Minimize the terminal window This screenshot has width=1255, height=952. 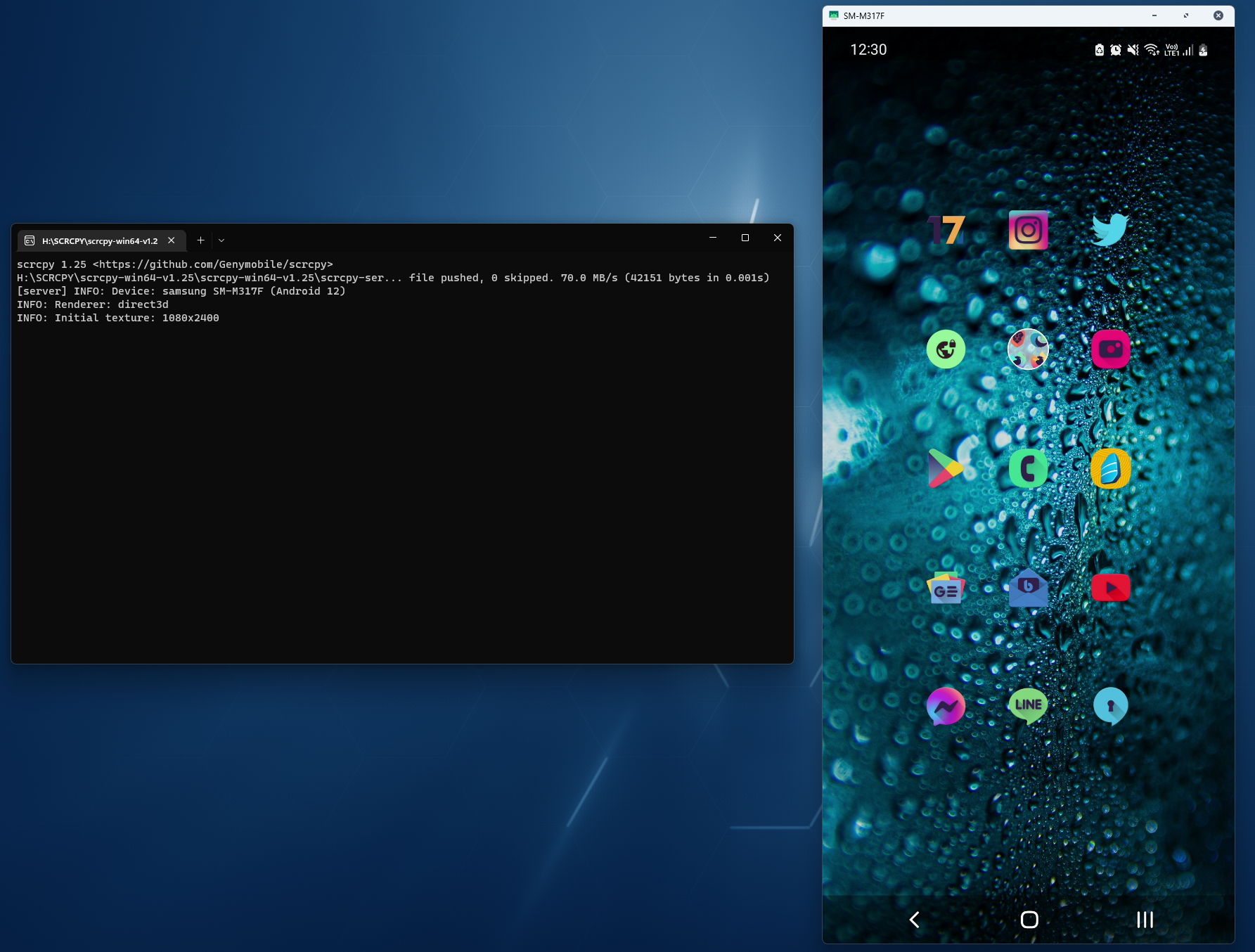pos(713,238)
